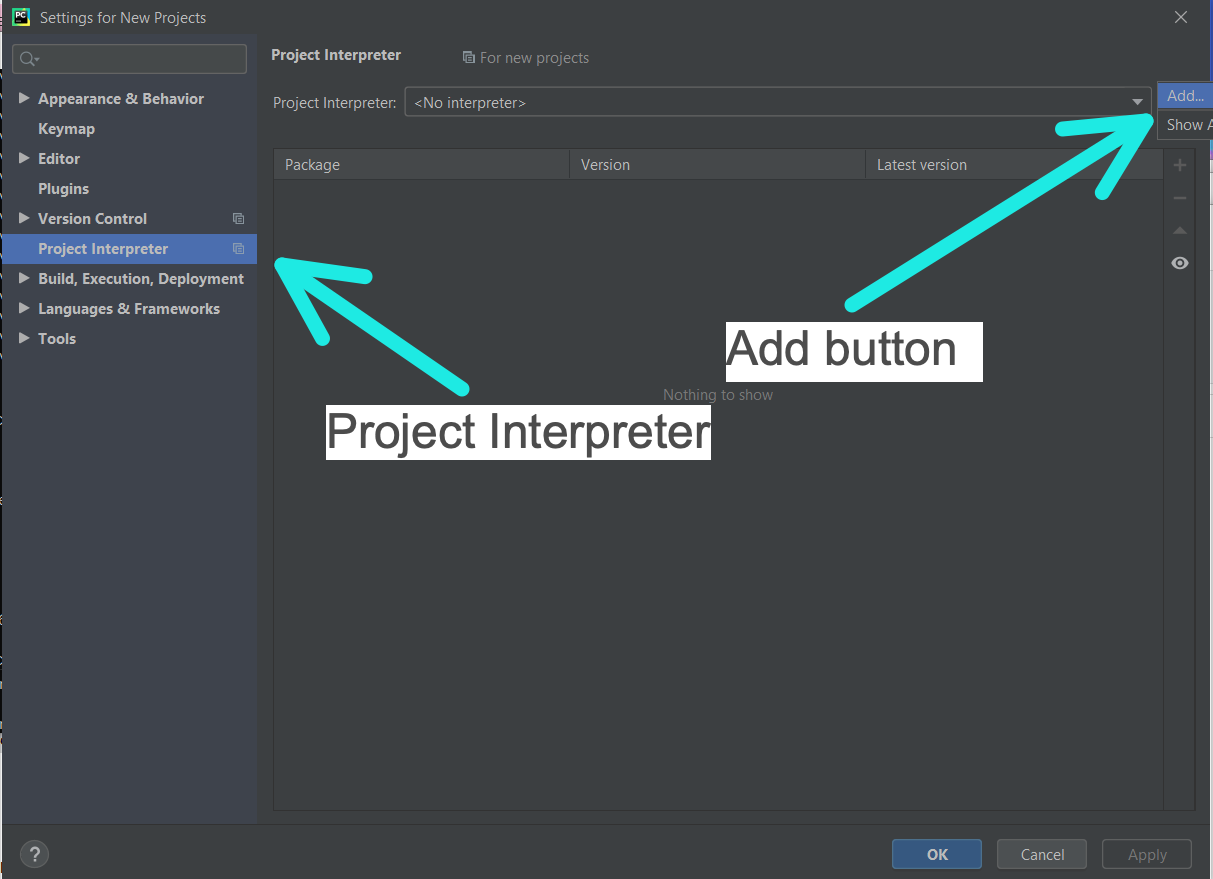This screenshot has height=879, width=1213.
Task: Select Add... from the interpreter menu
Action: [1185, 96]
